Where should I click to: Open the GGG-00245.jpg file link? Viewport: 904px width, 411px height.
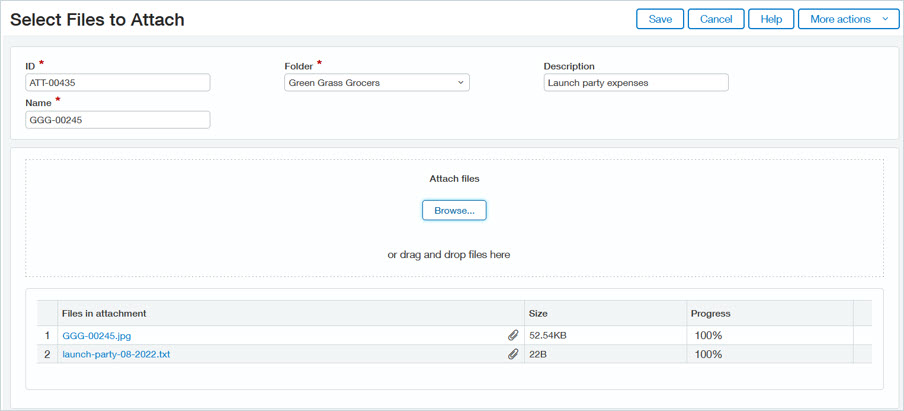pos(97,336)
